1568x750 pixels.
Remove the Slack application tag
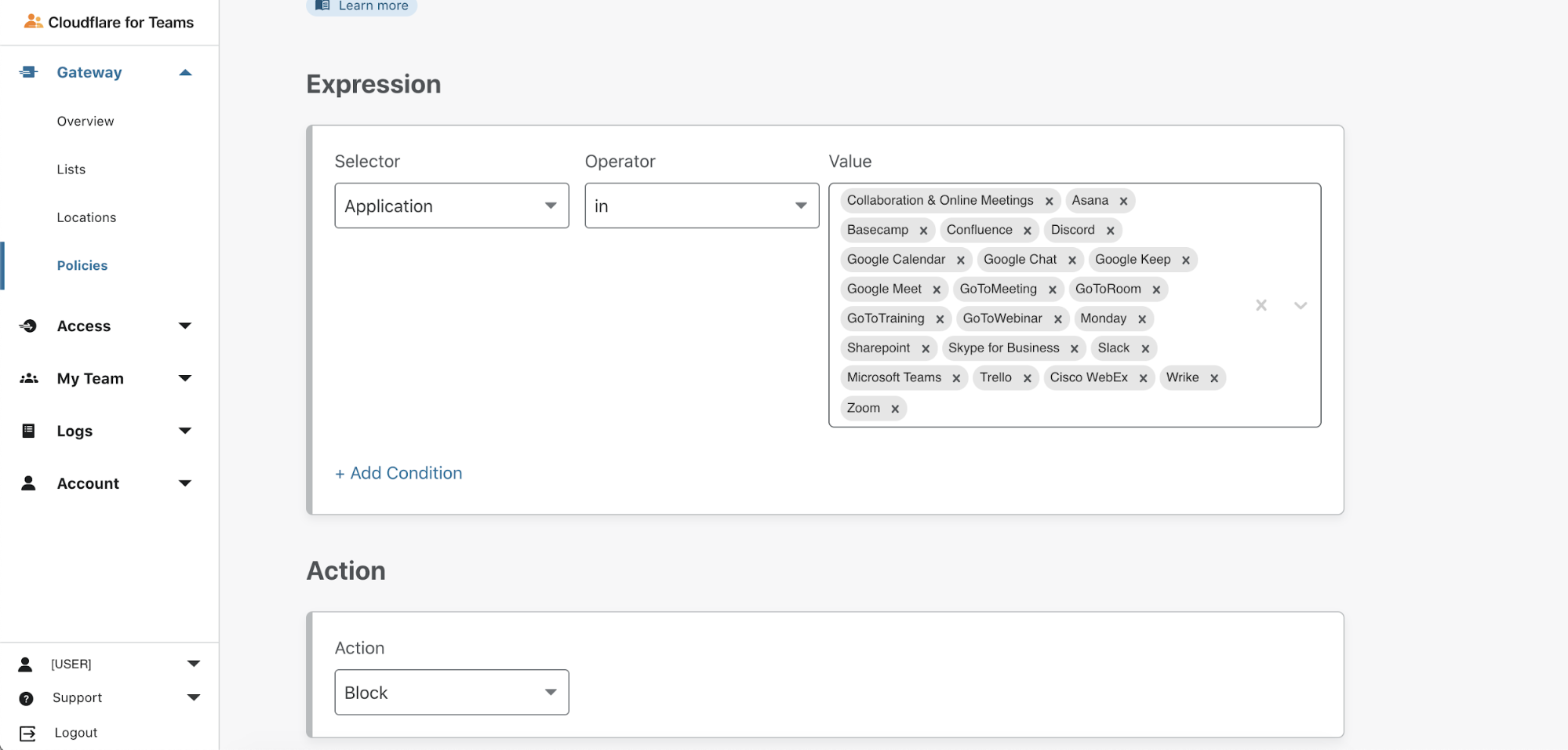click(1145, 348)
